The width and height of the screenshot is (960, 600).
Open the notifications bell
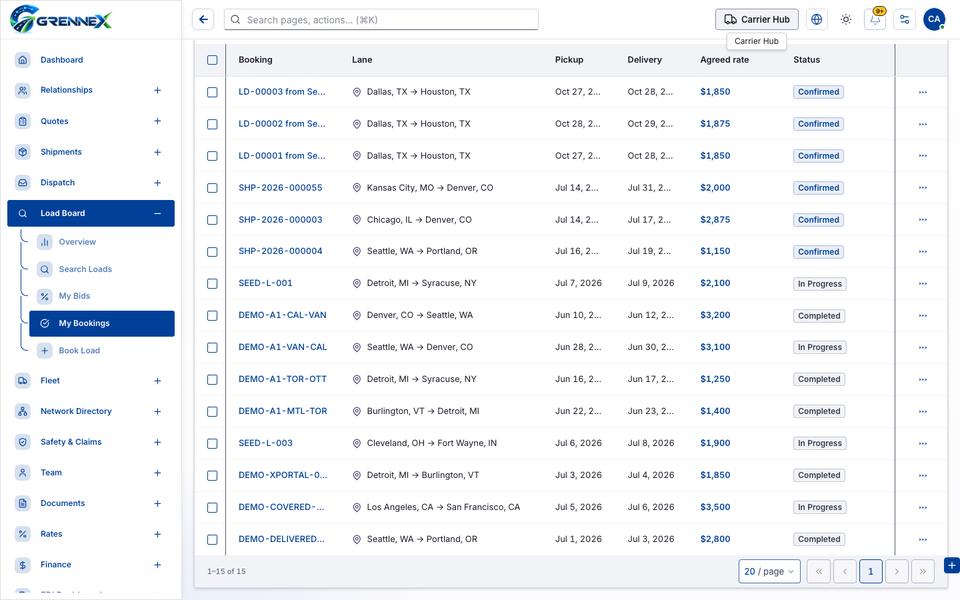click(x=875, y=20)
